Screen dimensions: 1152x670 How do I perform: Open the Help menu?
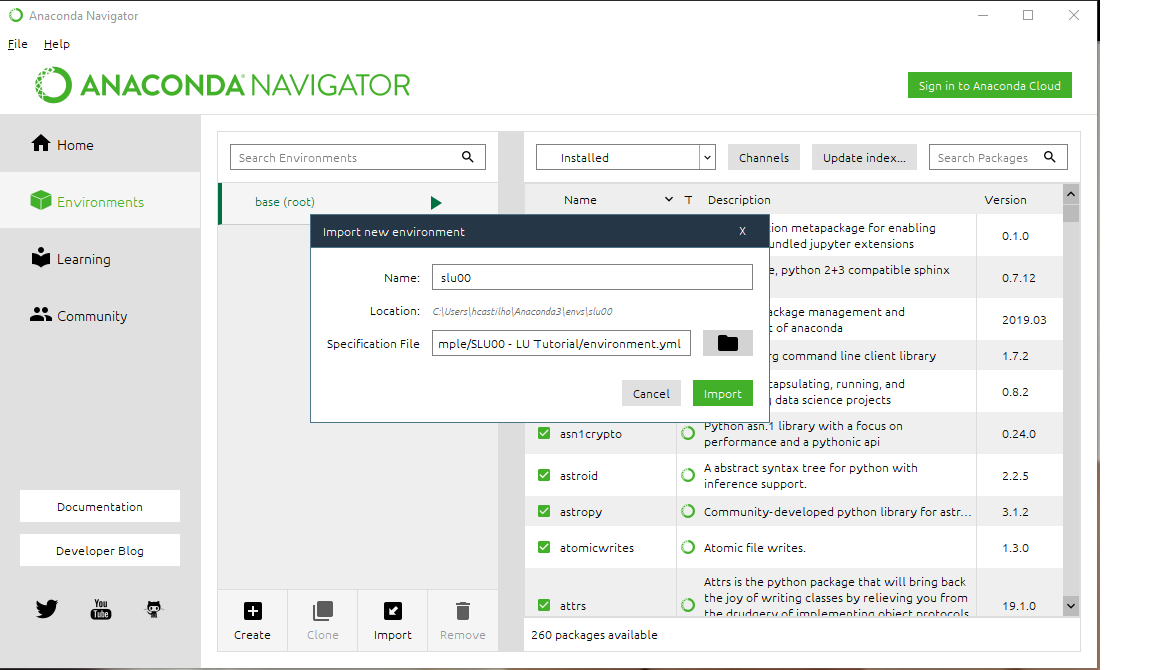57,44
